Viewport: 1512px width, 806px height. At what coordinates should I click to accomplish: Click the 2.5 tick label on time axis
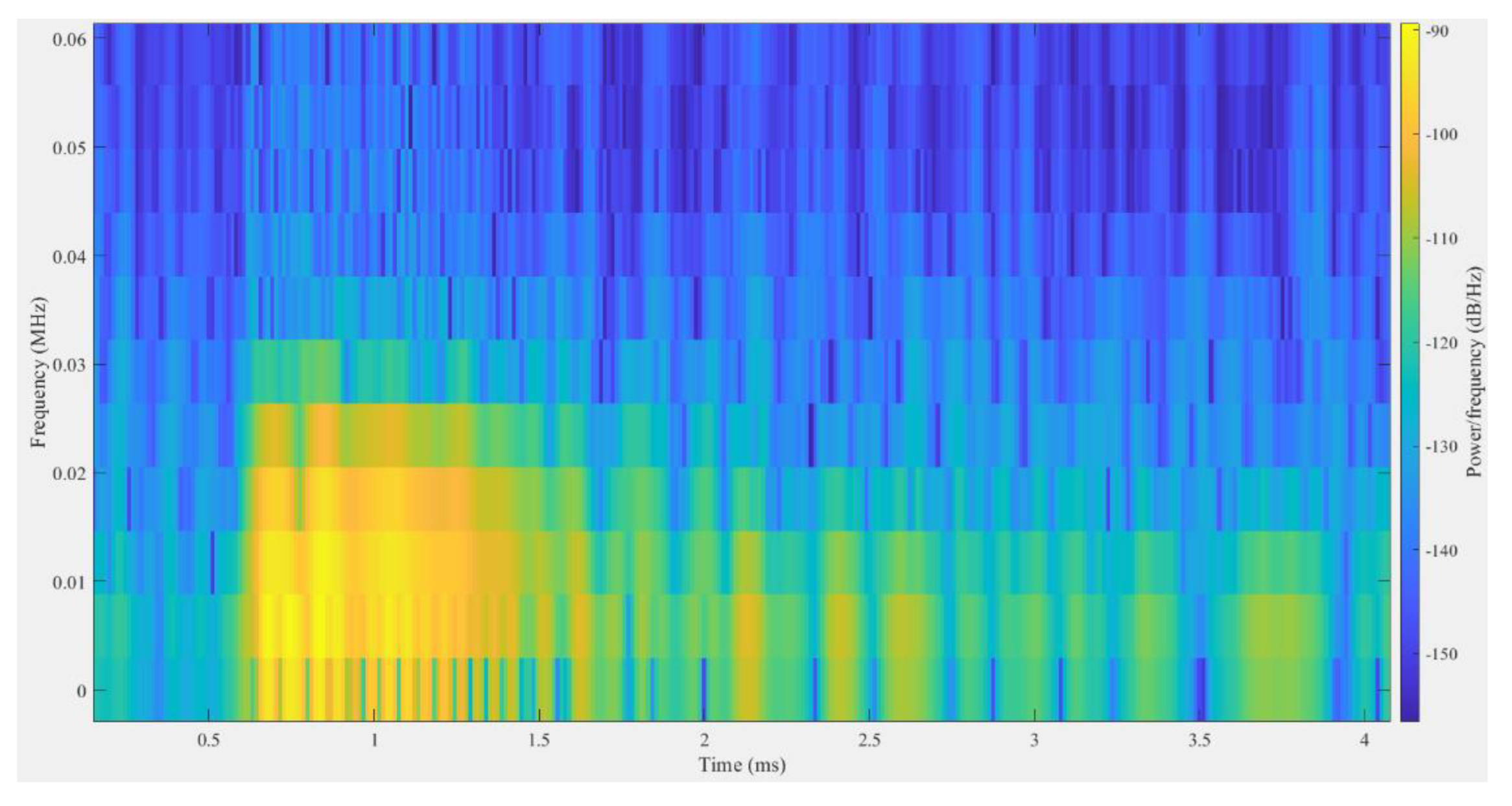click(x=869, y=741)
